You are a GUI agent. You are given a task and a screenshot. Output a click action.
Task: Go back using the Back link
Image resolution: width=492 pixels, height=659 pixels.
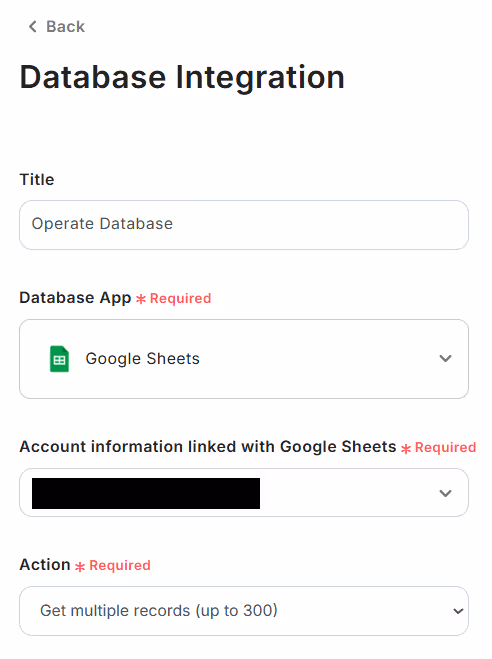click(x=57, y=26)
